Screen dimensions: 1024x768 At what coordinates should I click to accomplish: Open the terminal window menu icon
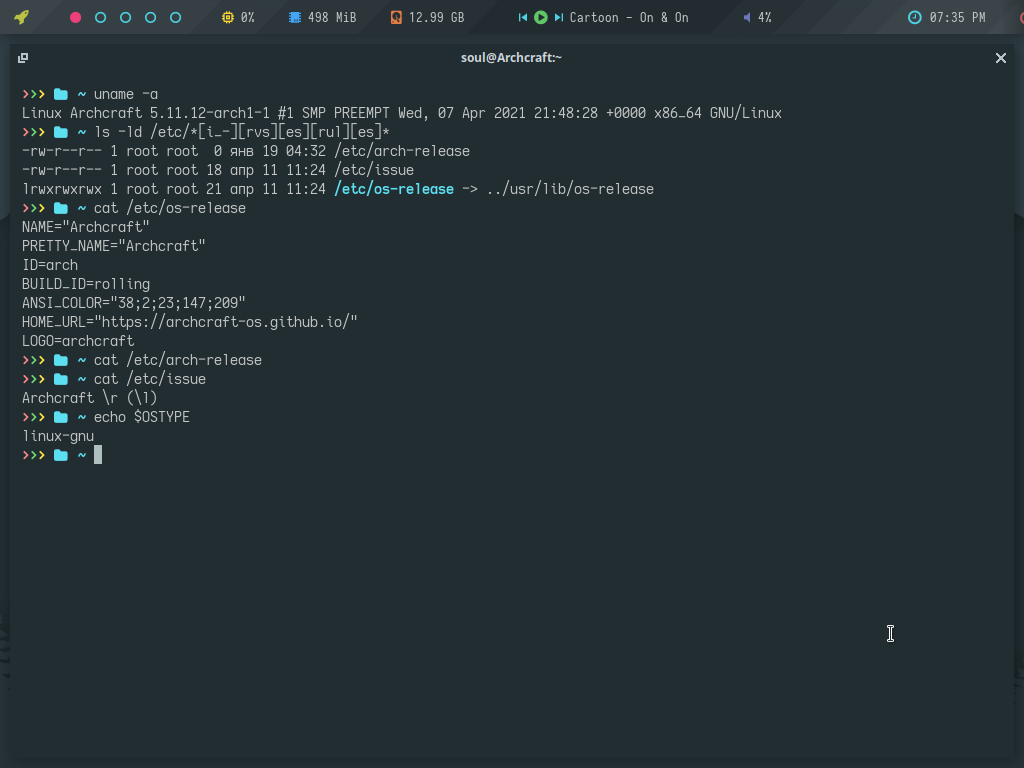pyautogui.click(x=23, y=58)
